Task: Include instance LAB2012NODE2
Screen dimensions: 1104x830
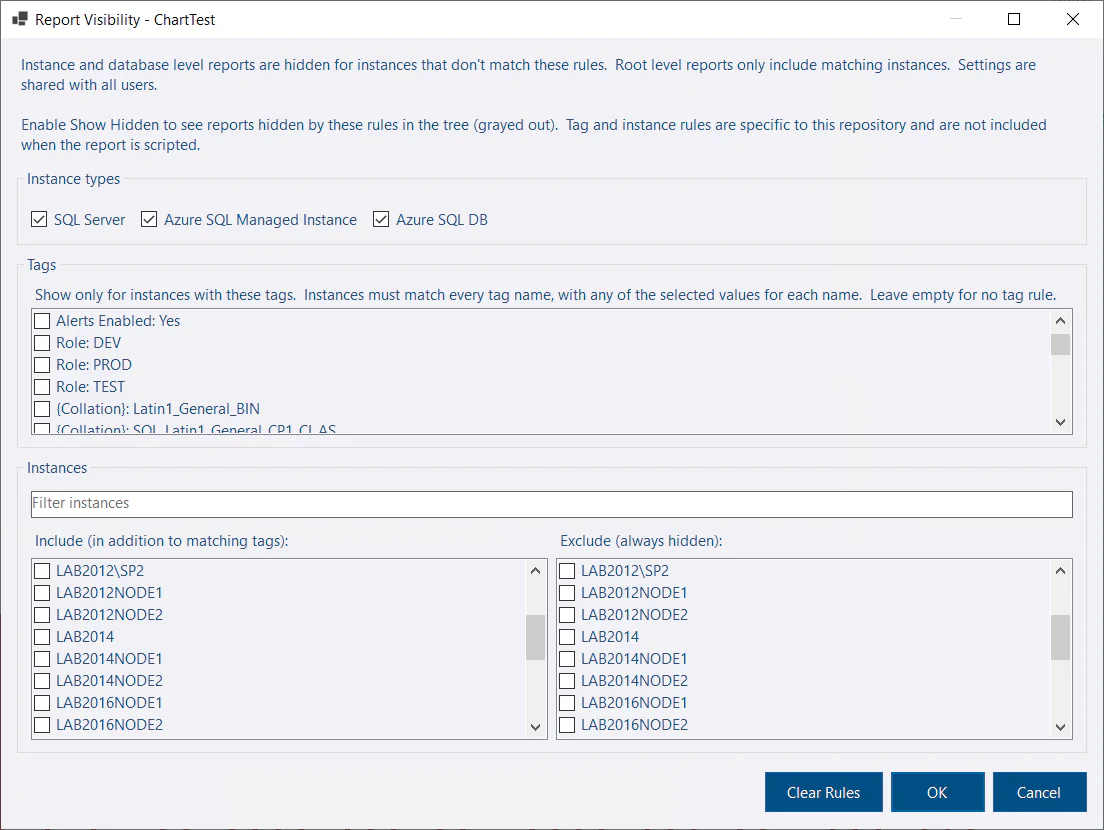Action: (x=42, y=615)
